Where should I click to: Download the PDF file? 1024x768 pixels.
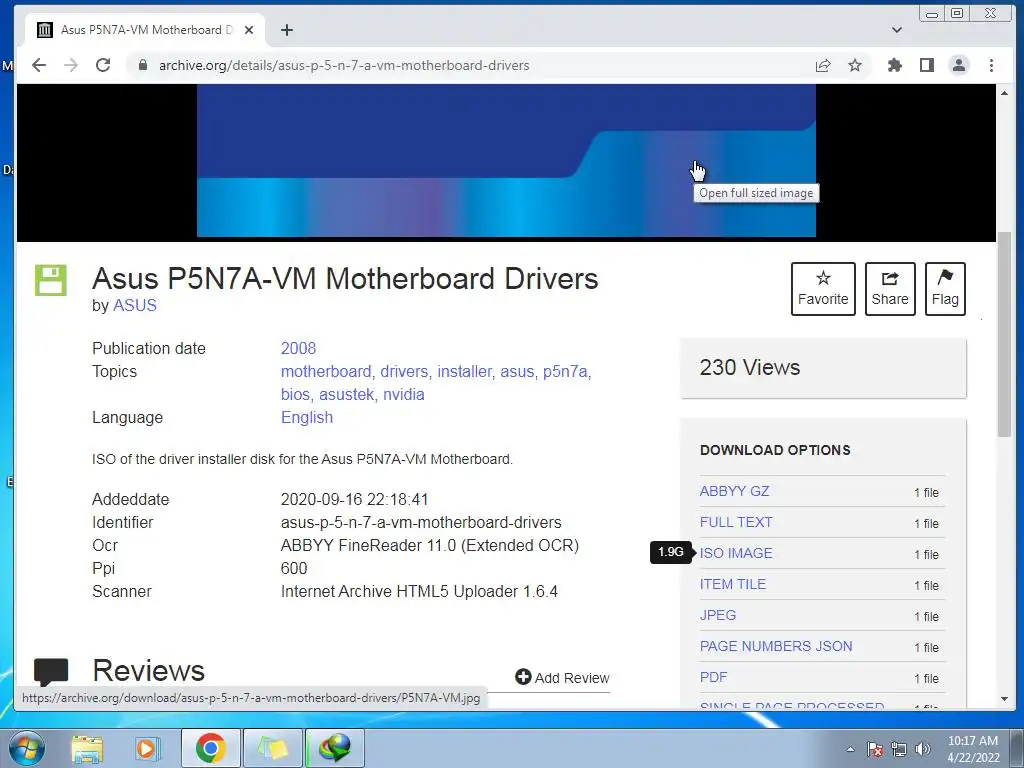(713, 677)
